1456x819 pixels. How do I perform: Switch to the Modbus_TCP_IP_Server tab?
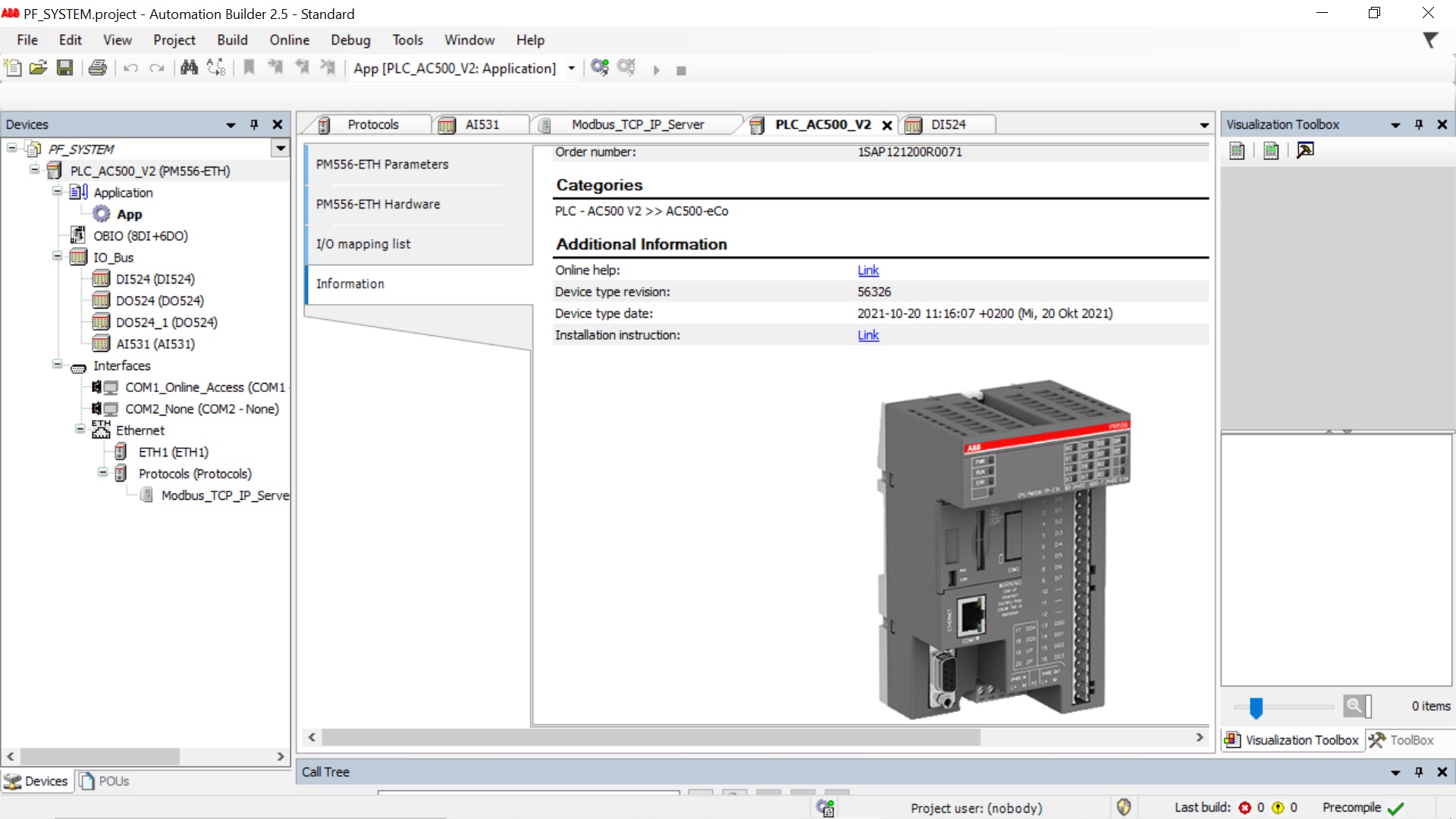637,124
